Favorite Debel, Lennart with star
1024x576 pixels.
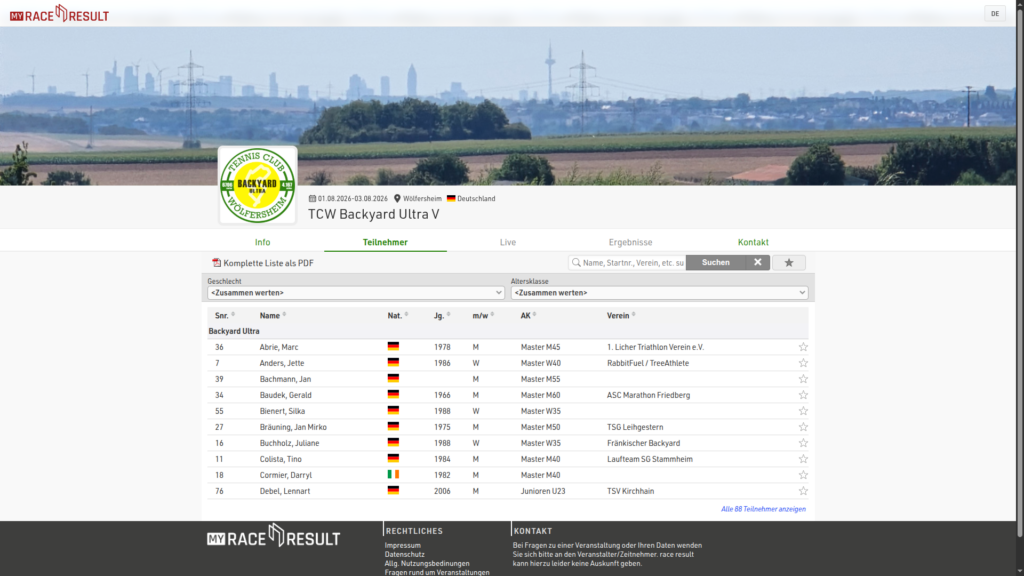pos(803,491)
